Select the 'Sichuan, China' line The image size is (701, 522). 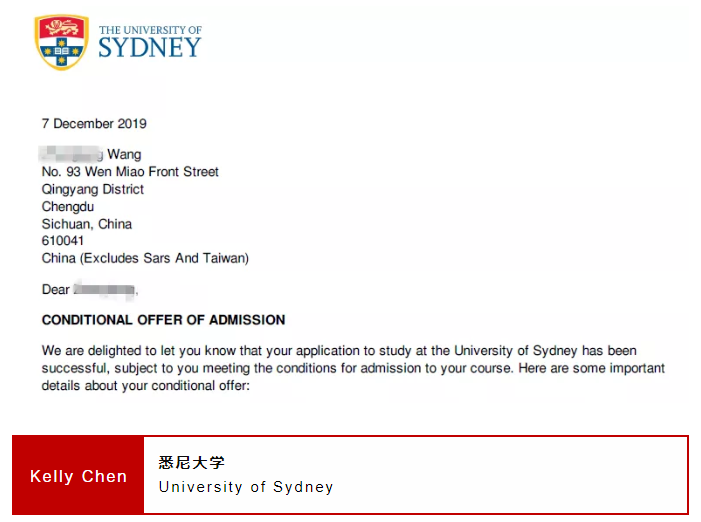click(87, 224)
